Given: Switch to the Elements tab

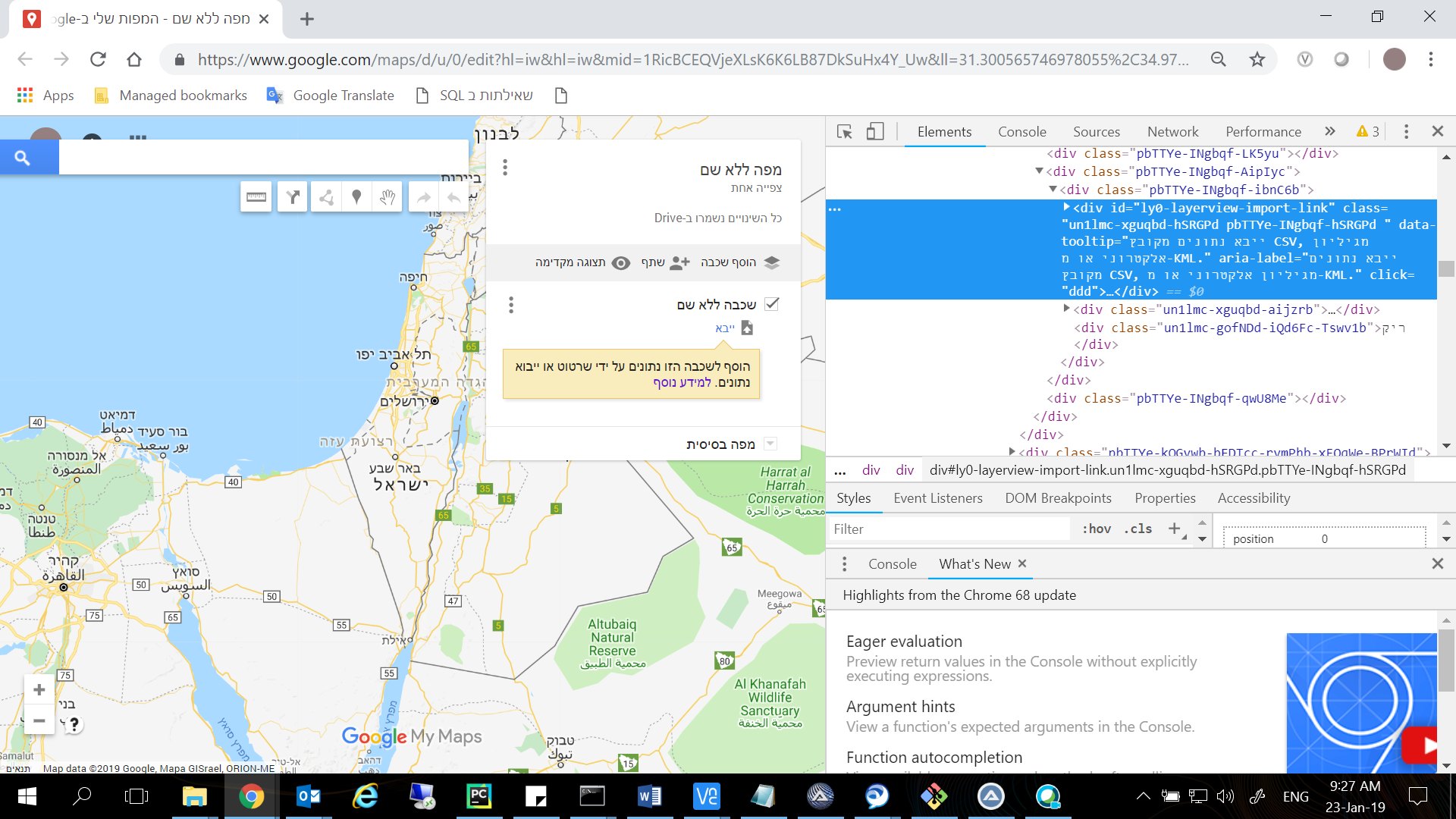Looking at the screenshot, I should (x=944, y=131).
